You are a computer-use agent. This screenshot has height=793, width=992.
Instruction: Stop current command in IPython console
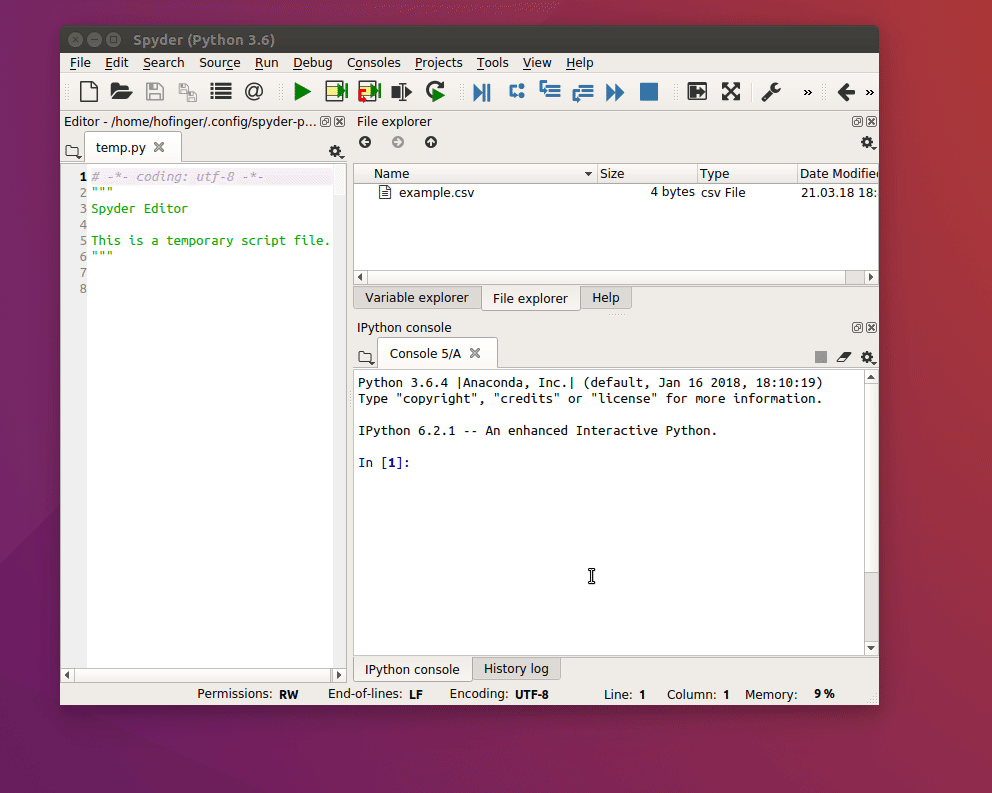coord(821,357)
